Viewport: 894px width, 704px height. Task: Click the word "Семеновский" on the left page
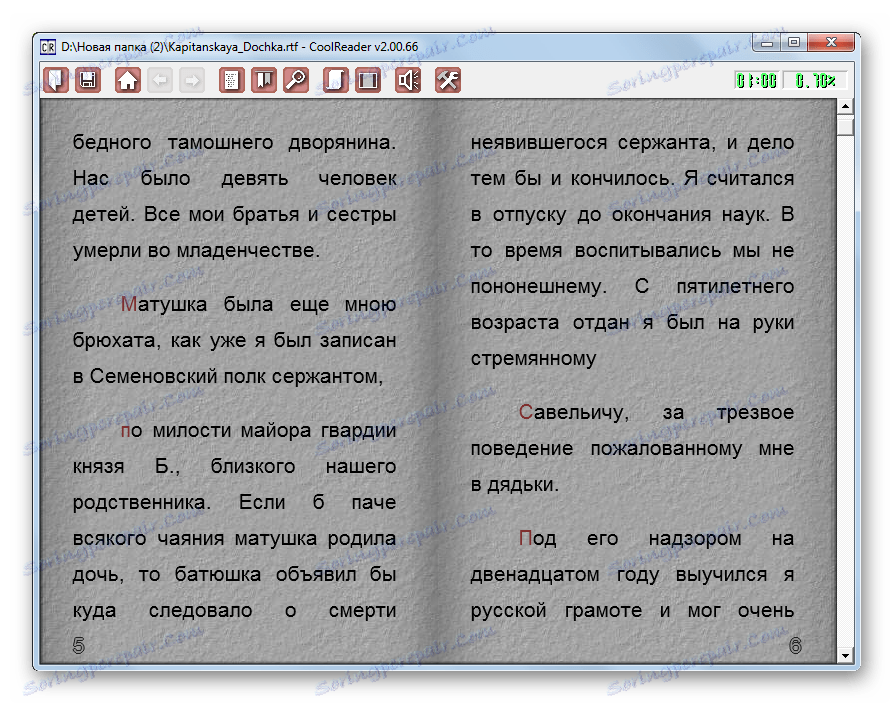153,376
